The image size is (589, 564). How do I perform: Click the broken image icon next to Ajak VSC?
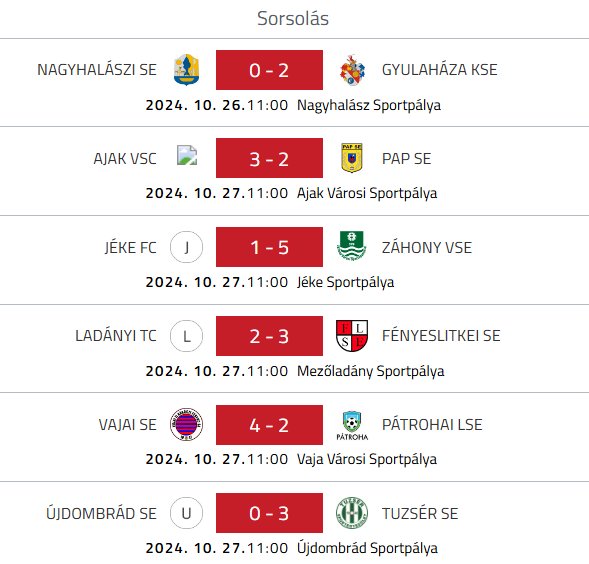click(x=187, y=155)
